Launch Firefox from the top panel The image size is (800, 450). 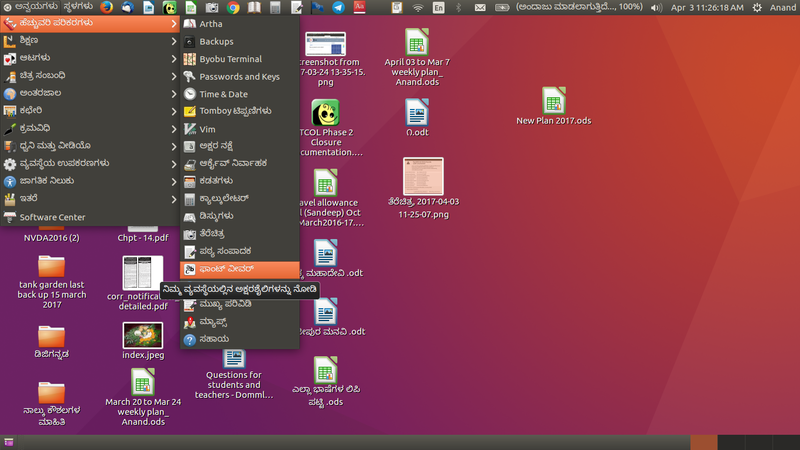(x=107, y=7)
